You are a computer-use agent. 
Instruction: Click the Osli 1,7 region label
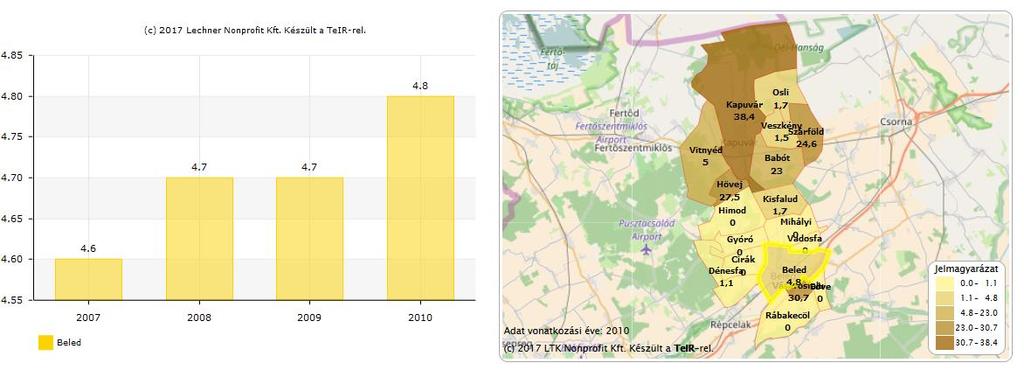pos(780,99)
